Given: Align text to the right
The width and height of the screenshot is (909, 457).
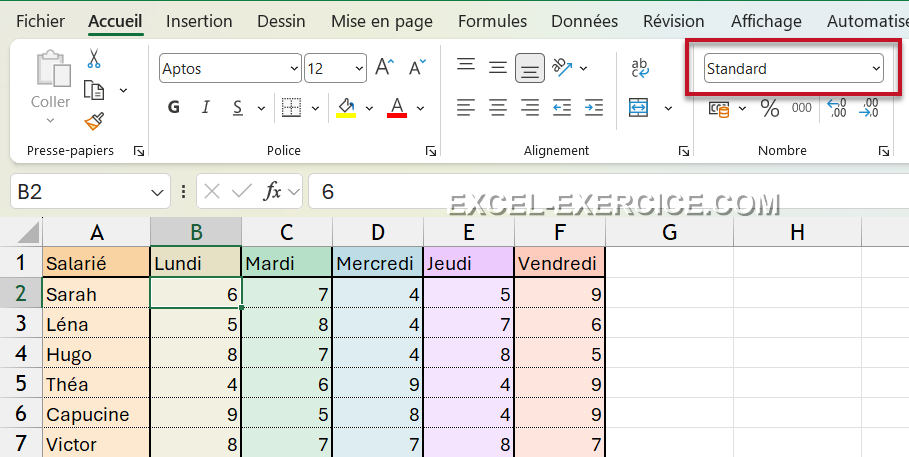Looking at the screenshot, I should (530, 107).
